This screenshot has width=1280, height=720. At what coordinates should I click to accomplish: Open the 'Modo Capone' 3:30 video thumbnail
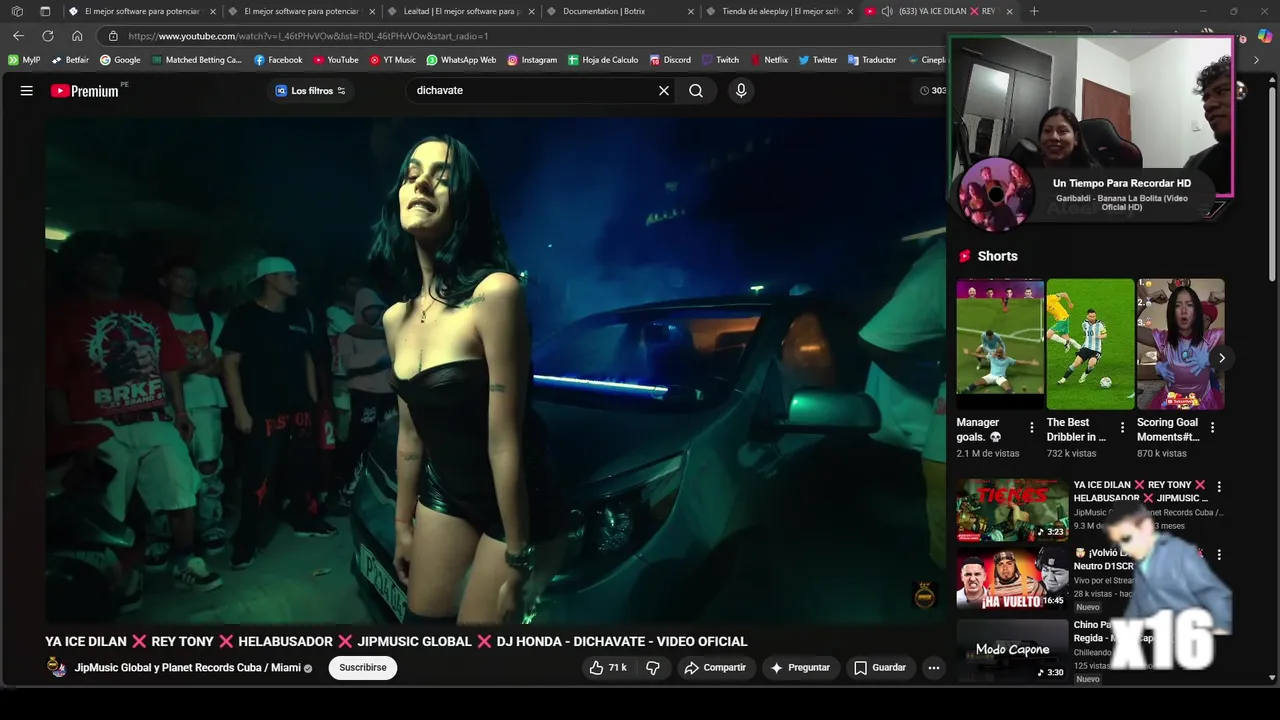click(1012, 649)
